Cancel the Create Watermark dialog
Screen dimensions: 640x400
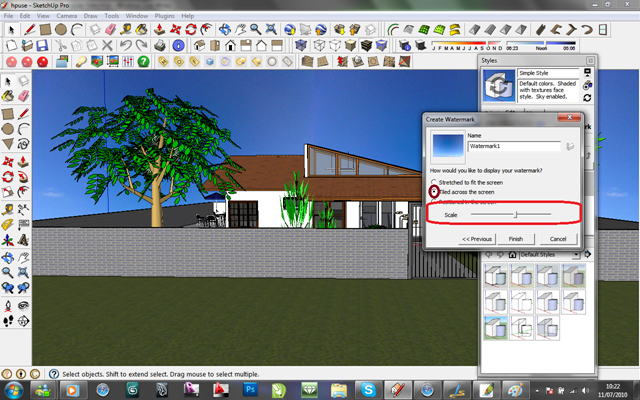tap(558, 239)
